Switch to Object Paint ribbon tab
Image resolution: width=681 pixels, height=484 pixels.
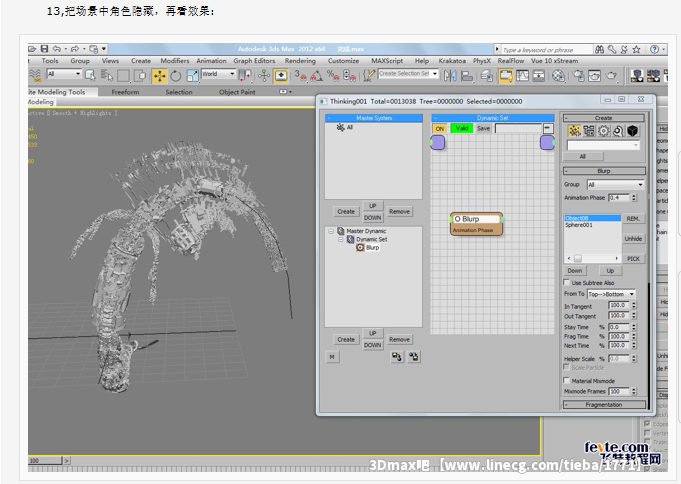tap(237, 92)
